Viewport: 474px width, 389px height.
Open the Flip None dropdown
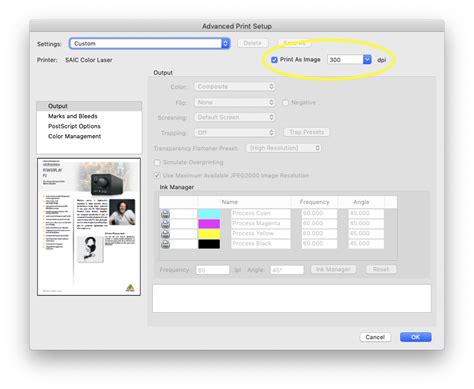pos(235,102)
